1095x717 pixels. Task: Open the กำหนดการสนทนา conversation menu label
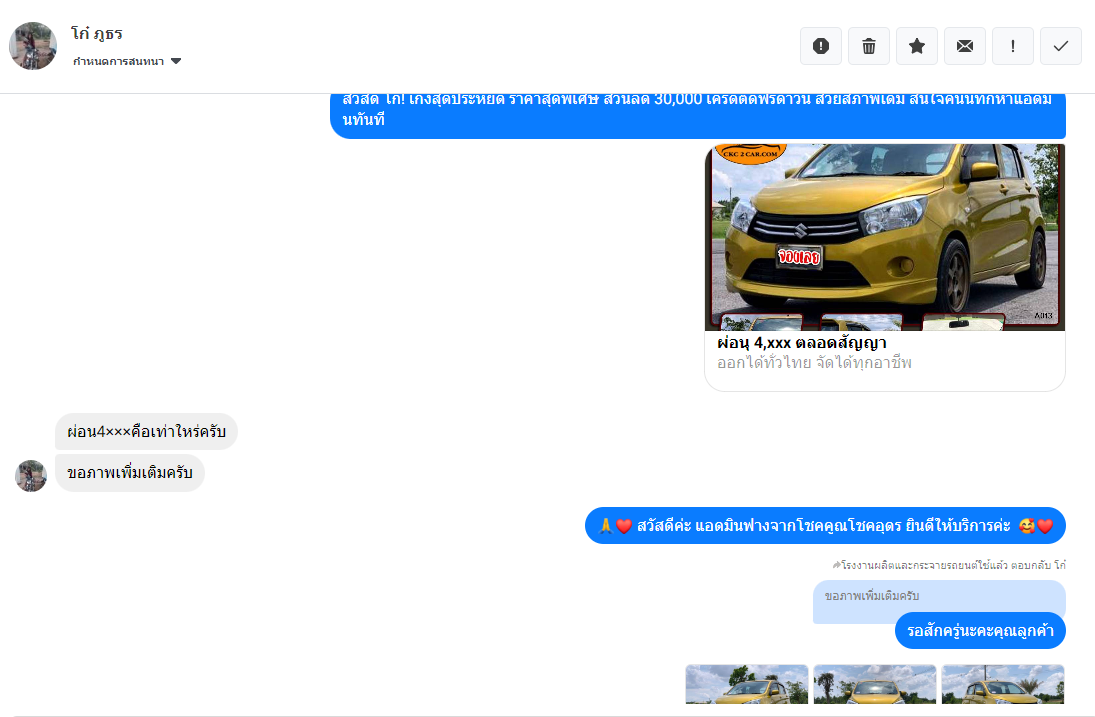coord(118,61)
